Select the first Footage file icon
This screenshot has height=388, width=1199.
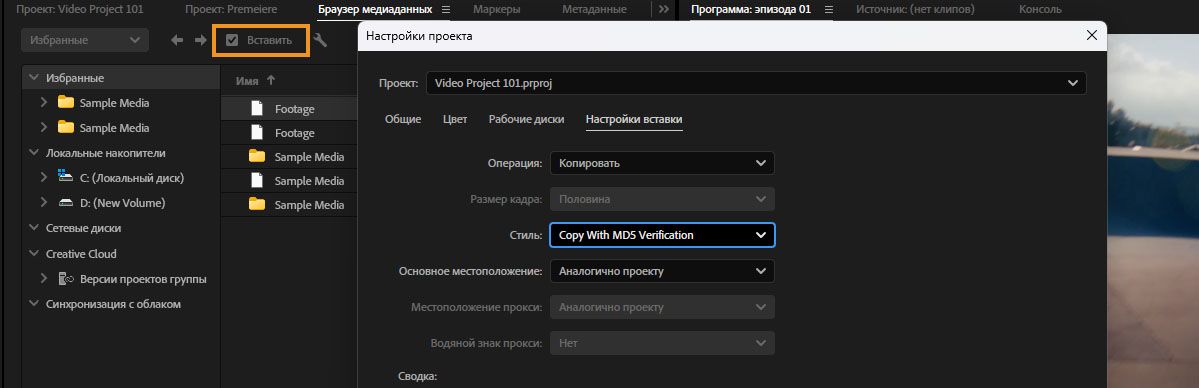coord(257,109)
